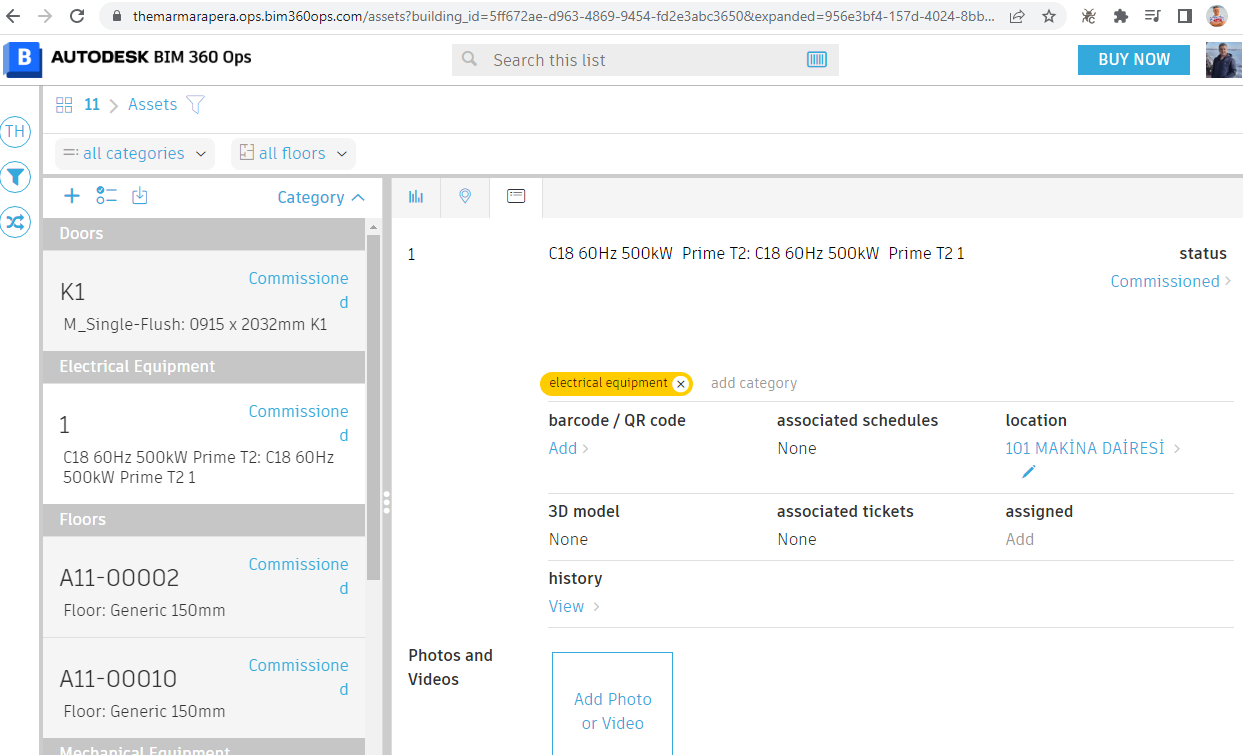Click the shuffle icon in left sidebar
This screenshot has height=755, width=1243.
(15, 222)
